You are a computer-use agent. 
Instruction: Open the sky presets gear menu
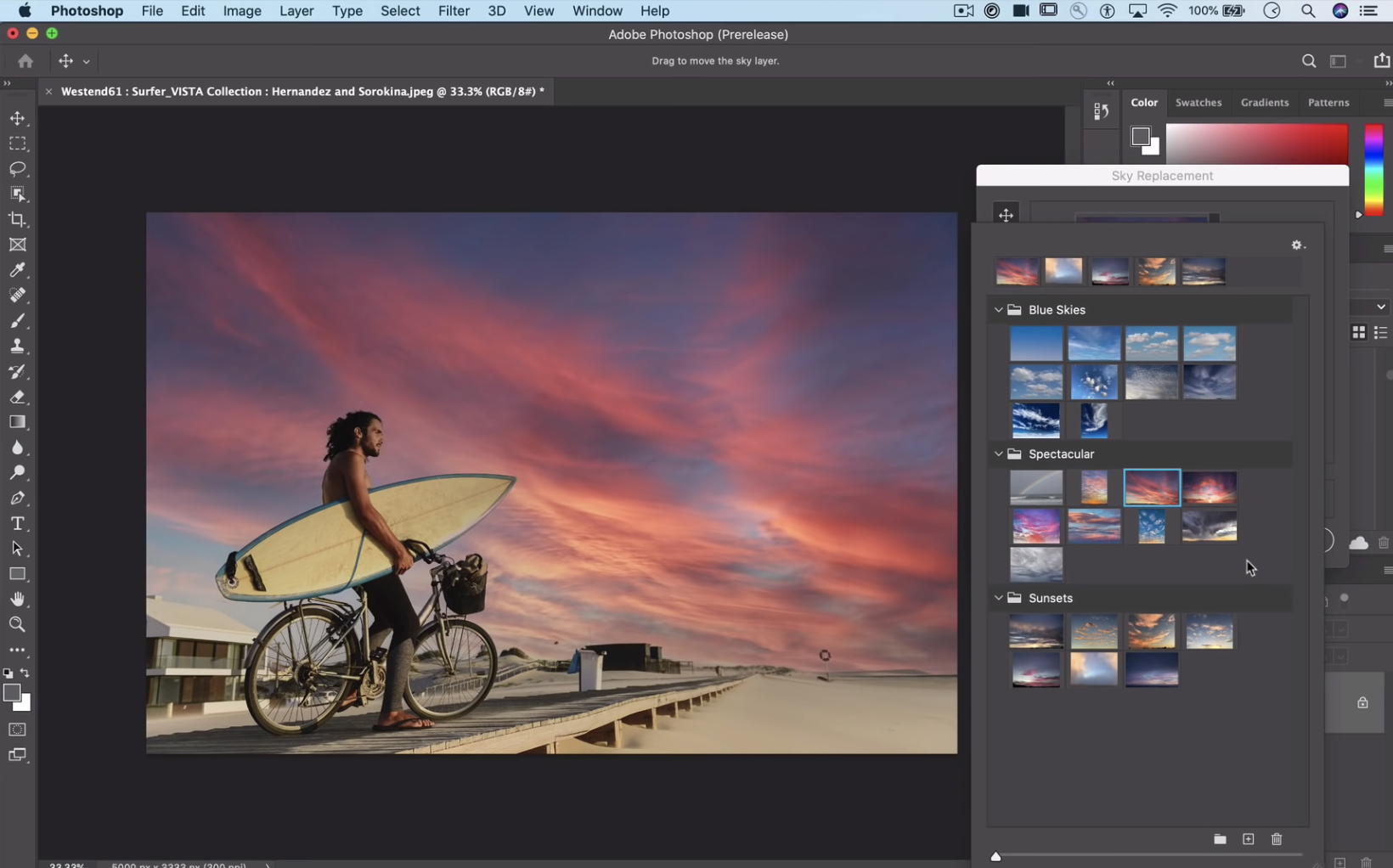coord(1297,245)
